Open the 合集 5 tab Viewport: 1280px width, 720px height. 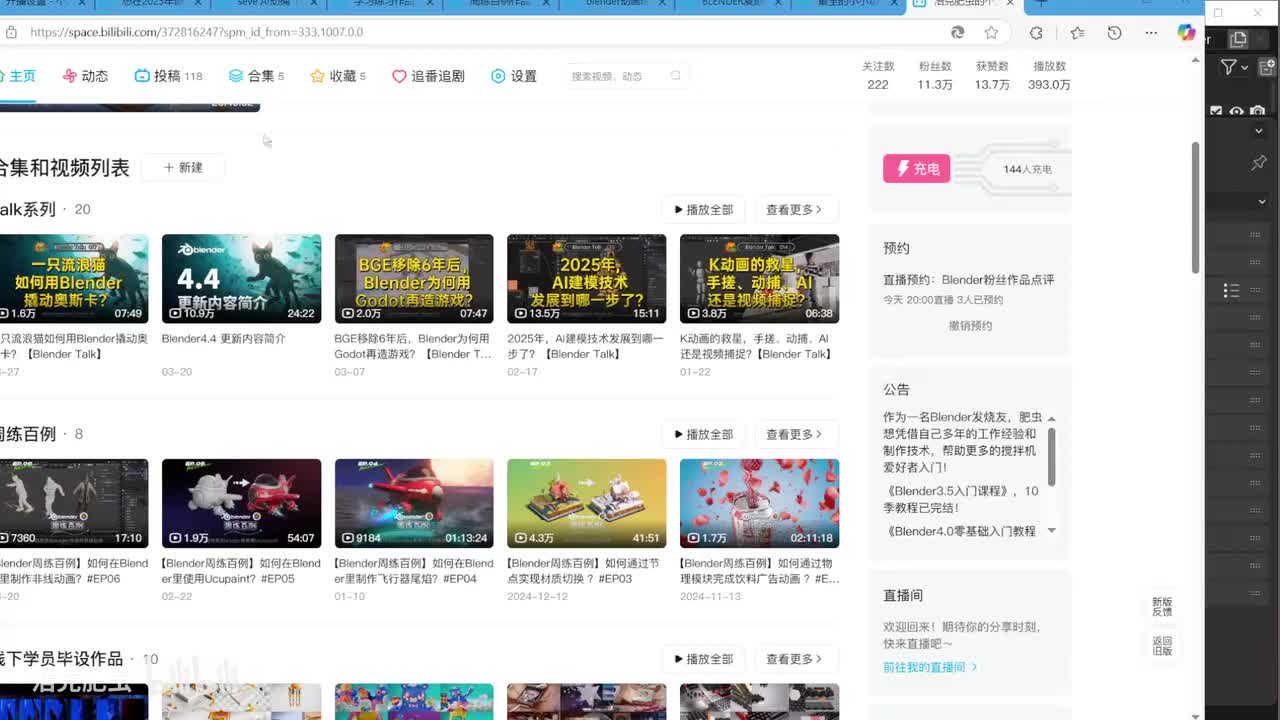pos(256,76)
